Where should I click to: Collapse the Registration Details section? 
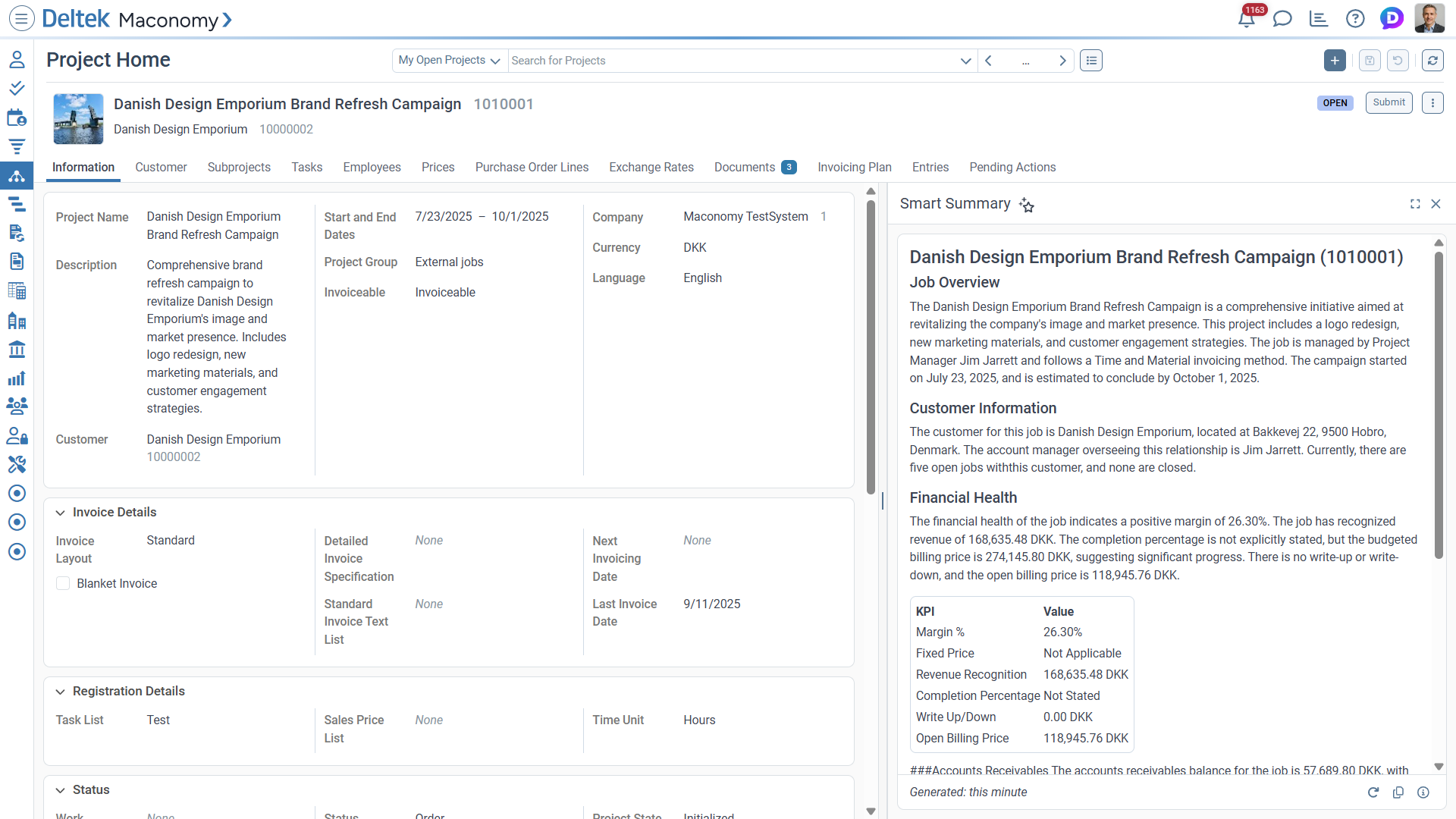click(x=60, y=692)
